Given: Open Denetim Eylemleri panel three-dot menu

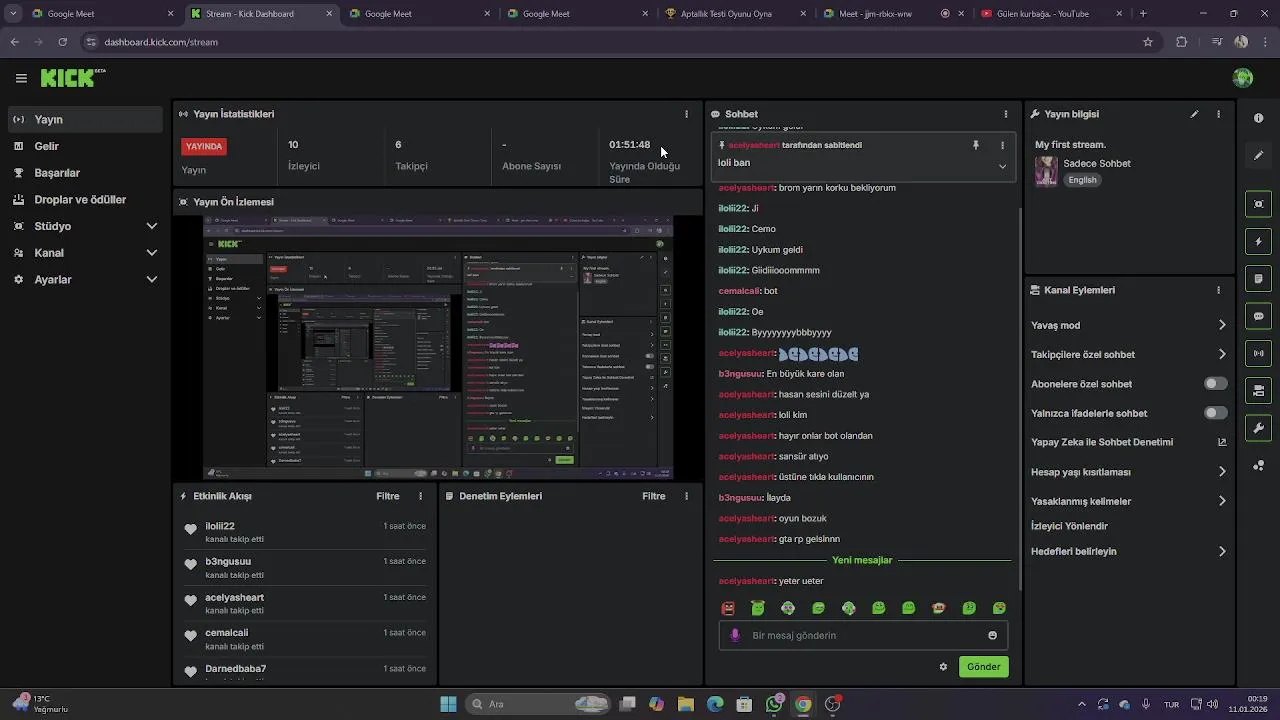Looking at the screenshot, I should tap(686, 496).
